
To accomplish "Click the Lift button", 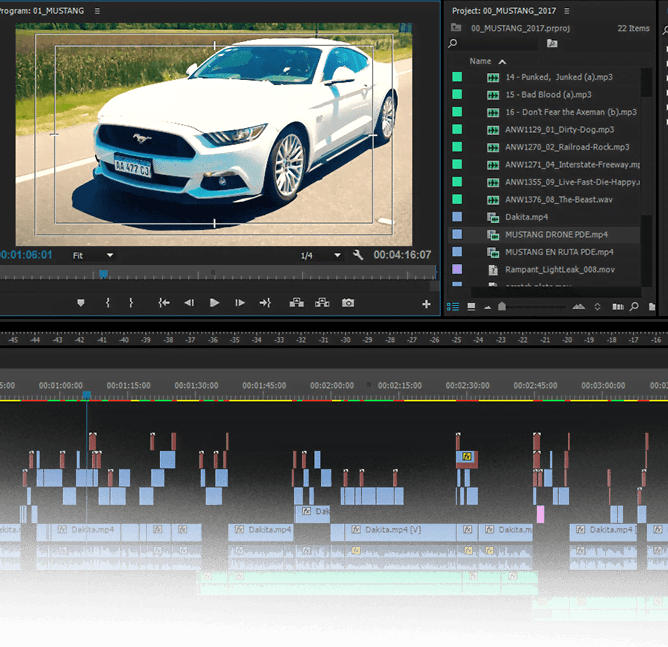I will tap(297, 303).
